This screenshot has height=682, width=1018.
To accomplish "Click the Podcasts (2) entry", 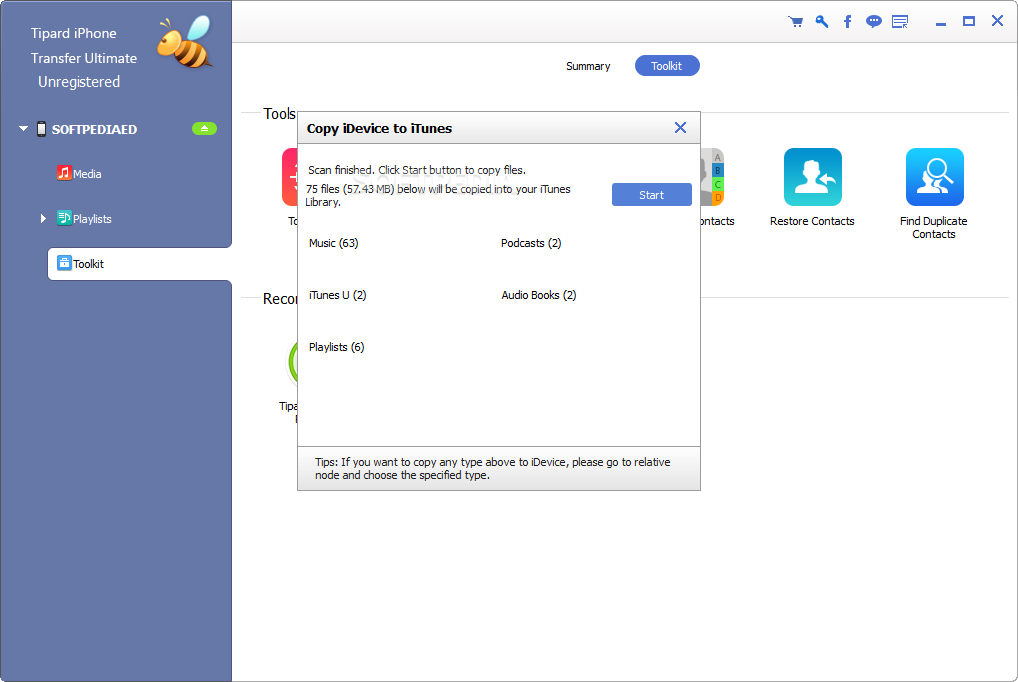I will coord(531,243).
